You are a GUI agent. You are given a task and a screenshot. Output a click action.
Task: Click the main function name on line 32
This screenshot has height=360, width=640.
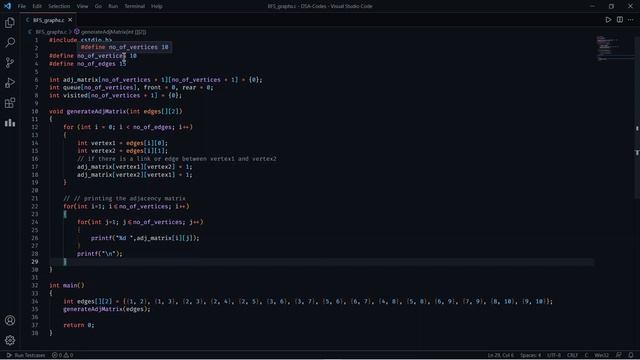(x=70, y=285)
